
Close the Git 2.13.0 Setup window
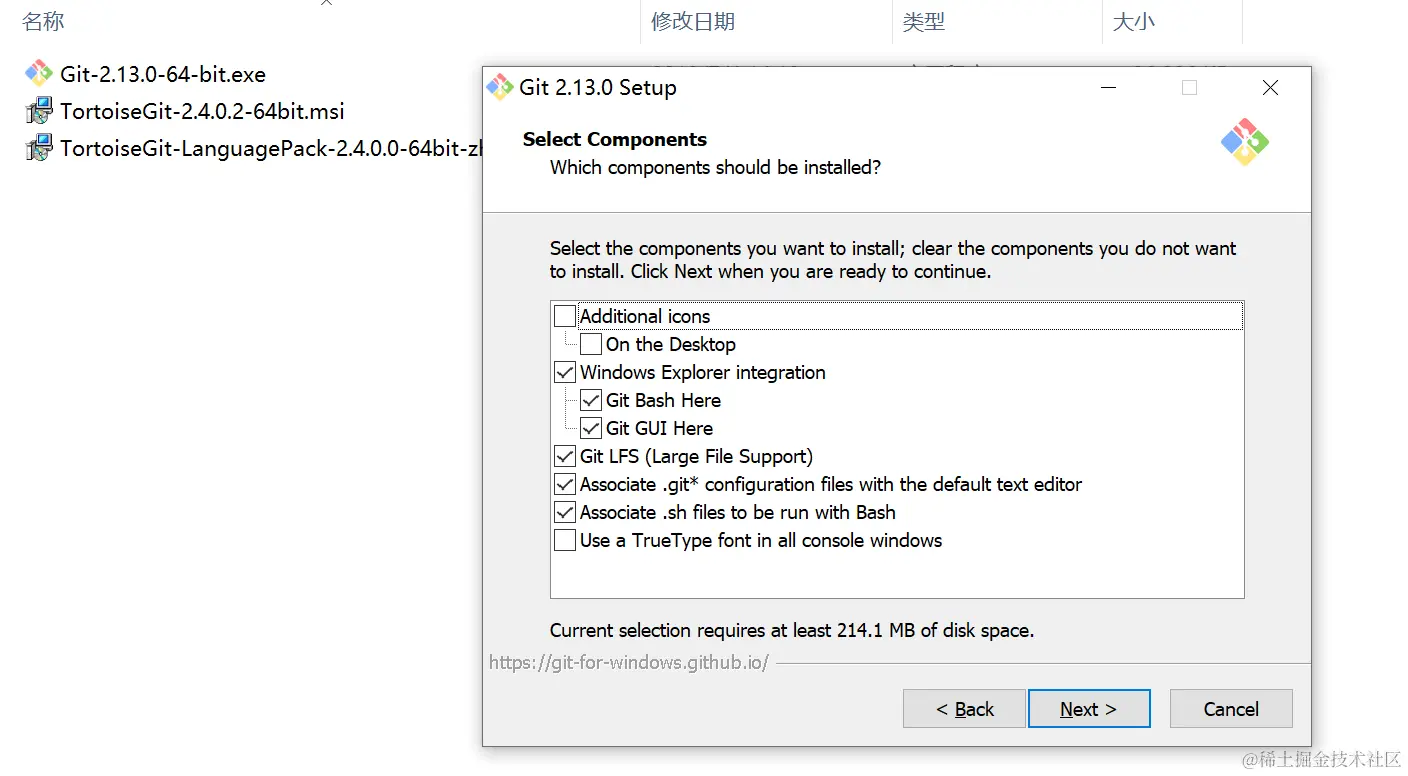pyautogui.click(x=1270, y=88)
